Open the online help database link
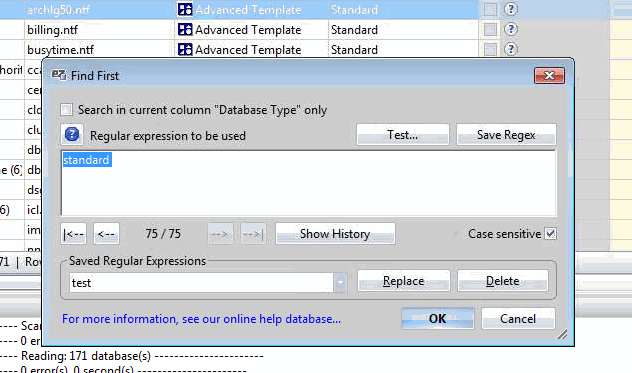632x373 pixels. tap(202, 319)
